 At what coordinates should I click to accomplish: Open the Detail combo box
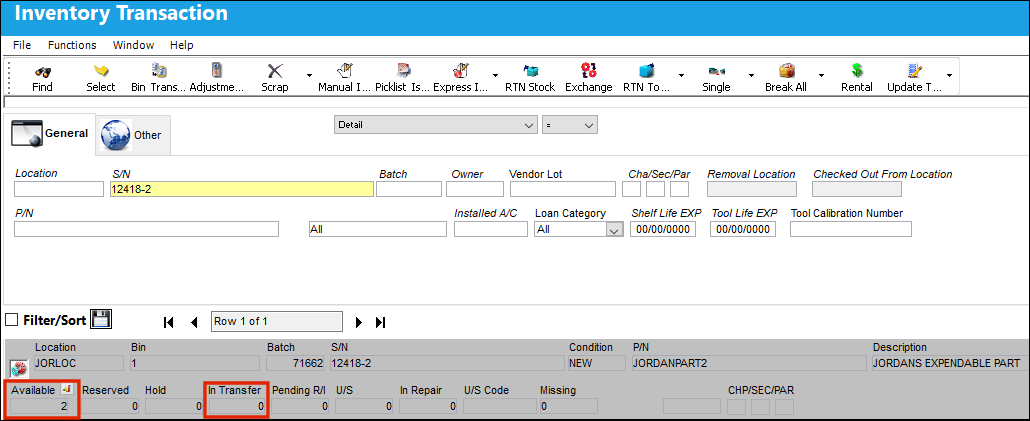(436, 125)
